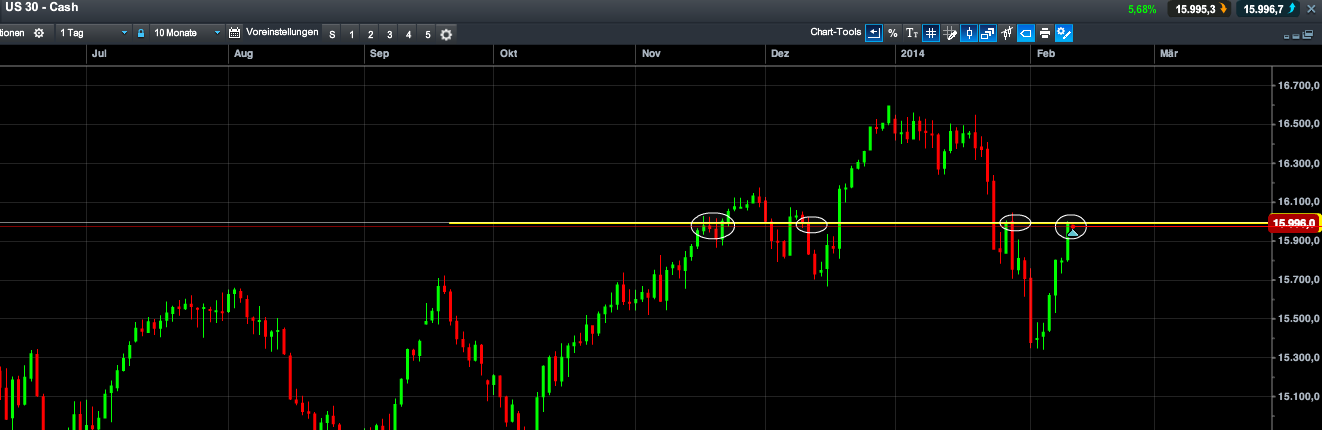1322x430 pixels.
Task: Toggle the blue lock icon
Action: 141,33
